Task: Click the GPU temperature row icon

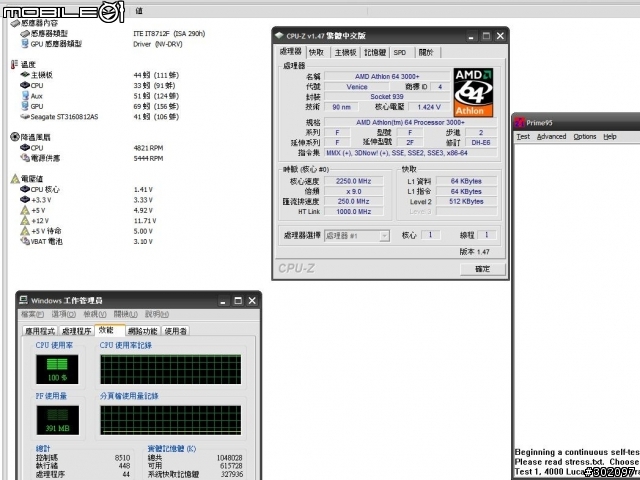Action: pos(25,106)
